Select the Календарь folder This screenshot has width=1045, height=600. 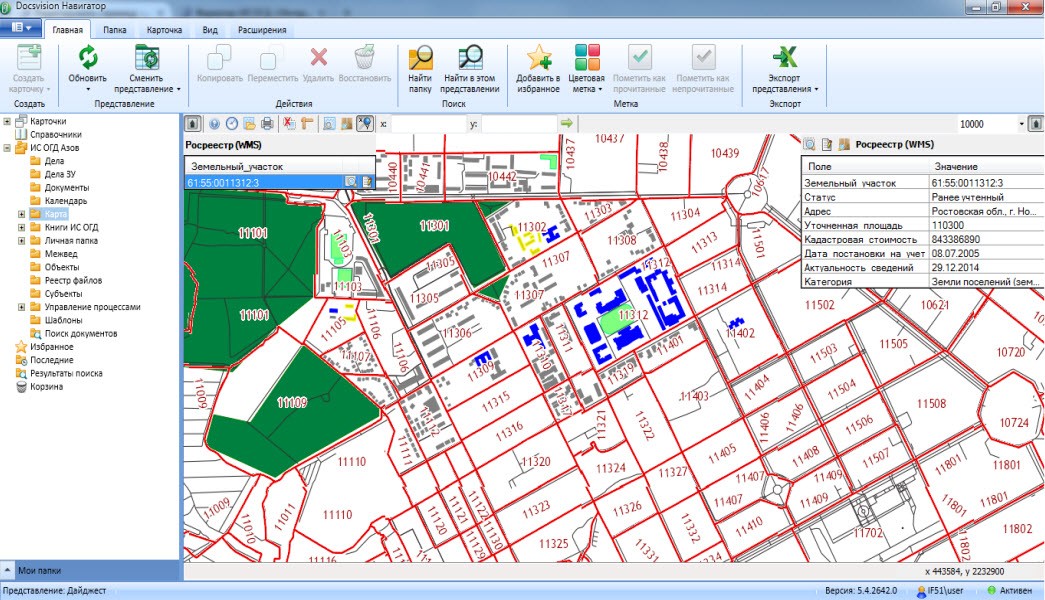click(x=66, y=201)
